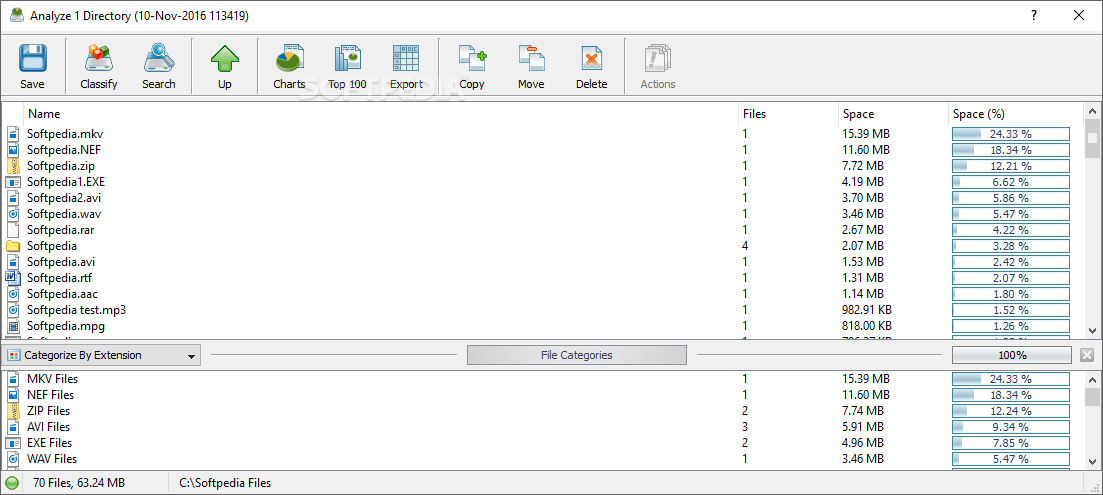The width and height of the screenshot is (1103, 495).
Task: Click the Softpedia.rtf document icon
Action: pyautogui.click(x=13, y=278)
